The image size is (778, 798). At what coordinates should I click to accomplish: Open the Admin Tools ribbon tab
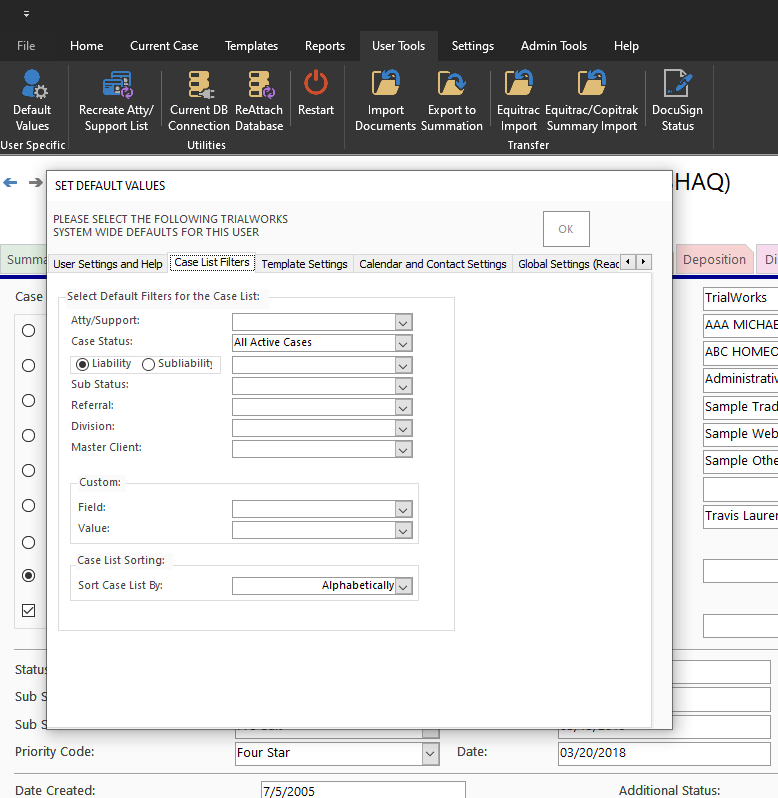pos(554,46)
